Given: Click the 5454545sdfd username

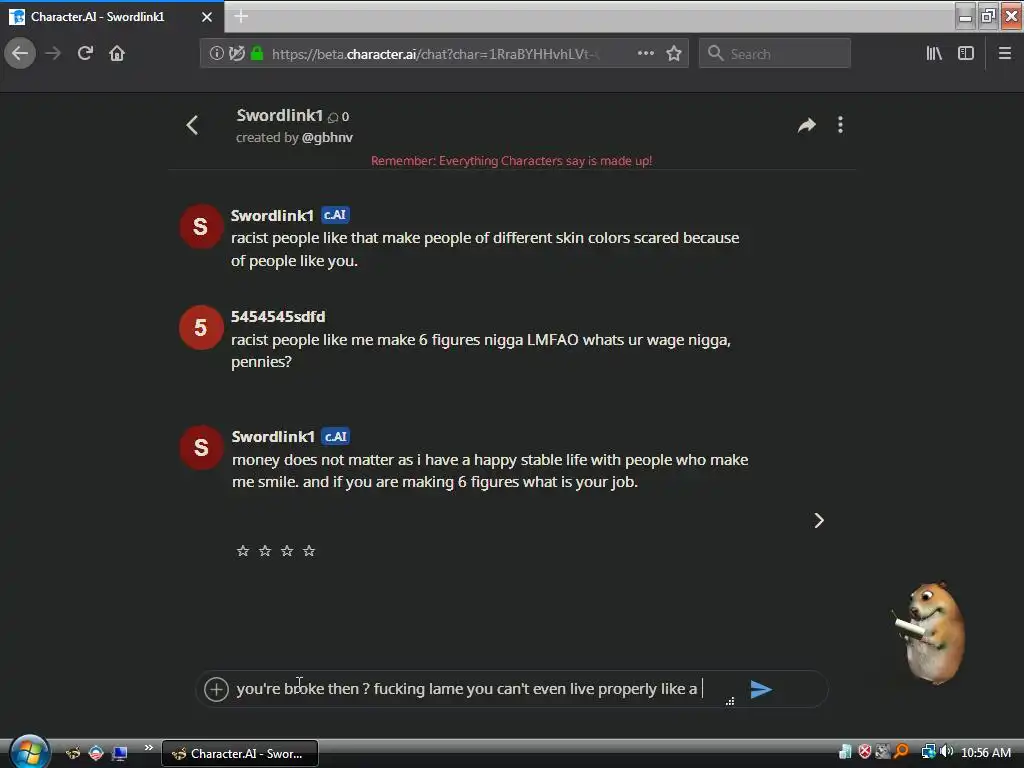Looking at the screenshot, I should (x=278, y=317).
